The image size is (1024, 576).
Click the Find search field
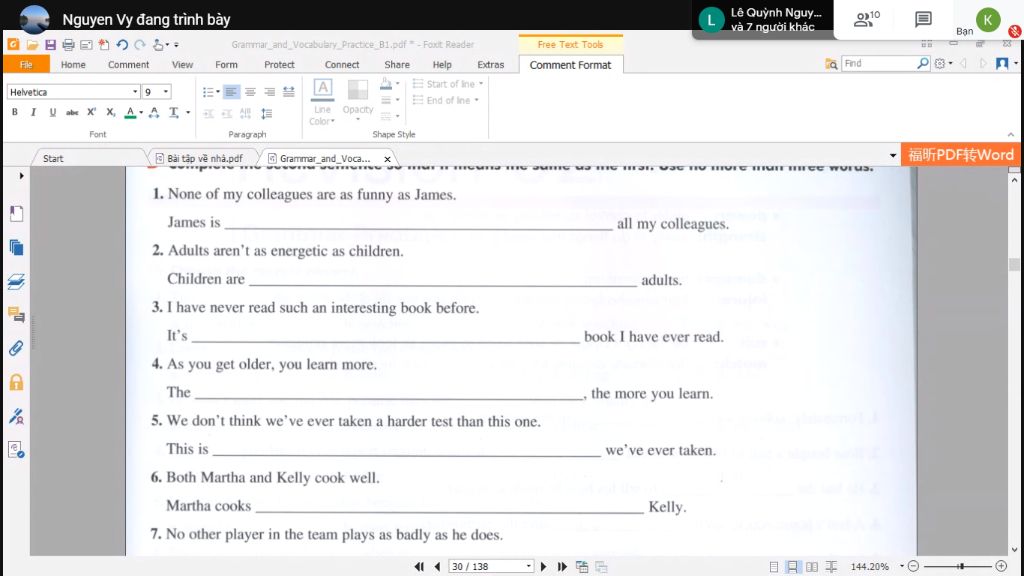pyautogui.click(x=878, y=63)
